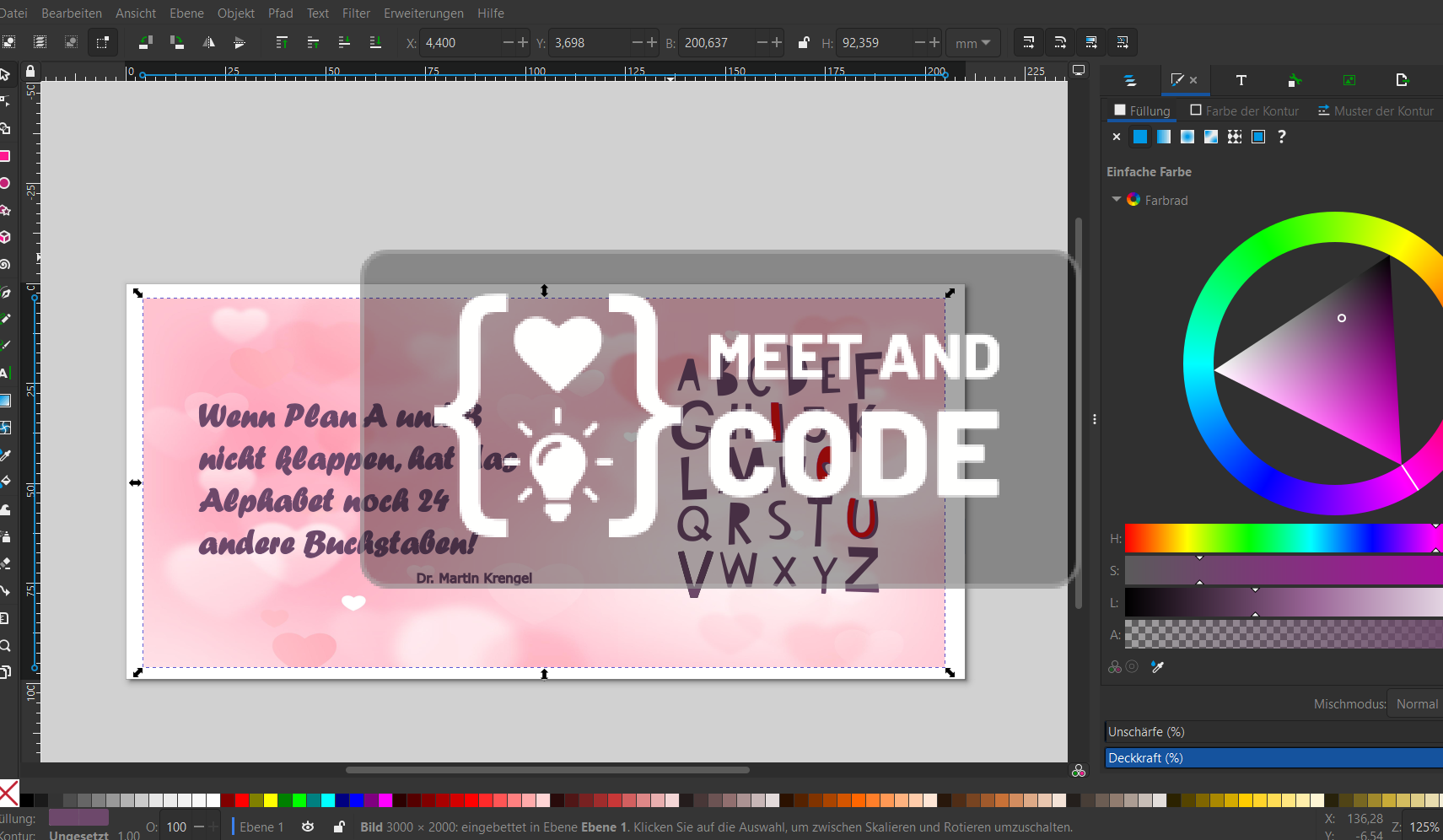Collapse the Farbrad section
The image size is (1443, 840).
pos(1116,200)
